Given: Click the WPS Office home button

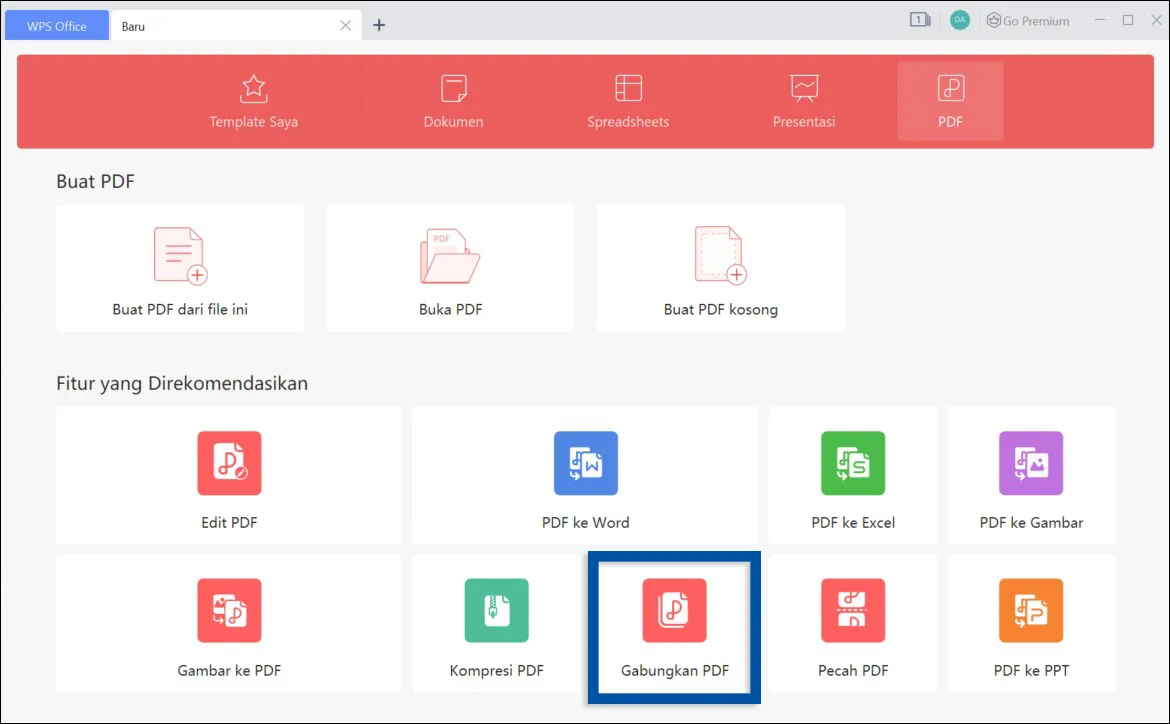Looking at the screenshot, I should 56,24.
